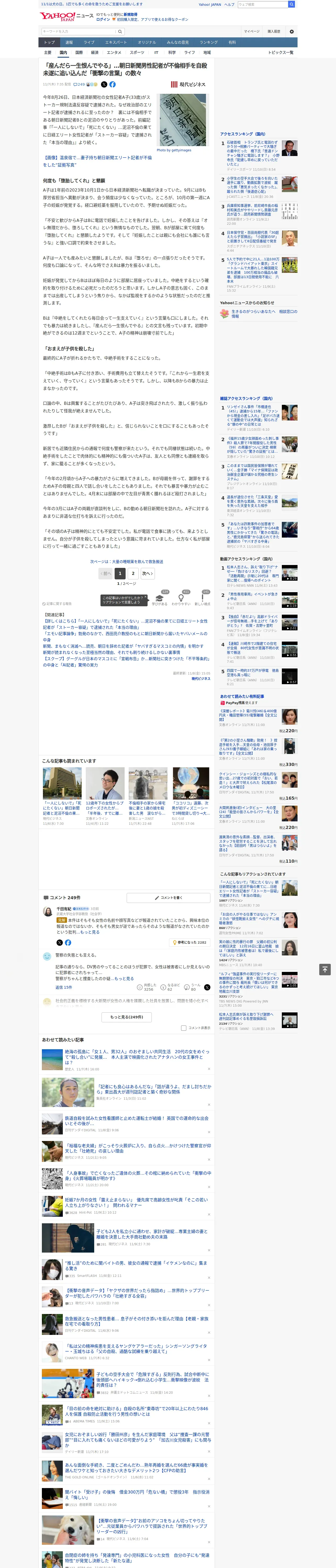Click the pencil コメントを書く button
This screenshot has height=1568, width=336.
click(168, 898)
